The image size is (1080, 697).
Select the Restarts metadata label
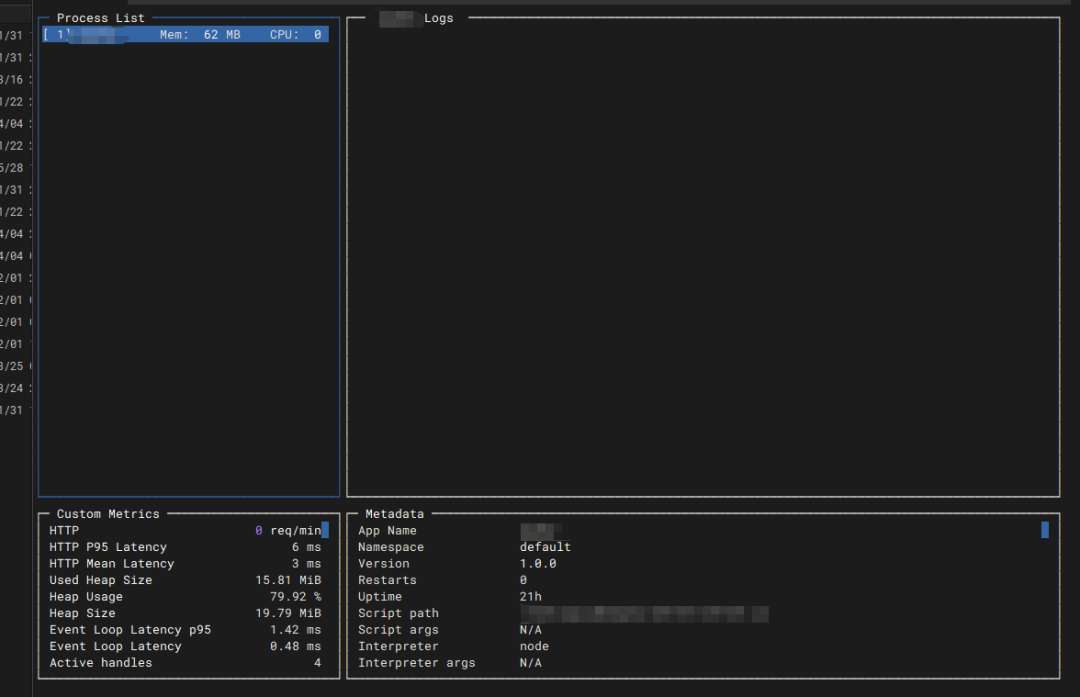pyautogui.click(x=387, y=580)
